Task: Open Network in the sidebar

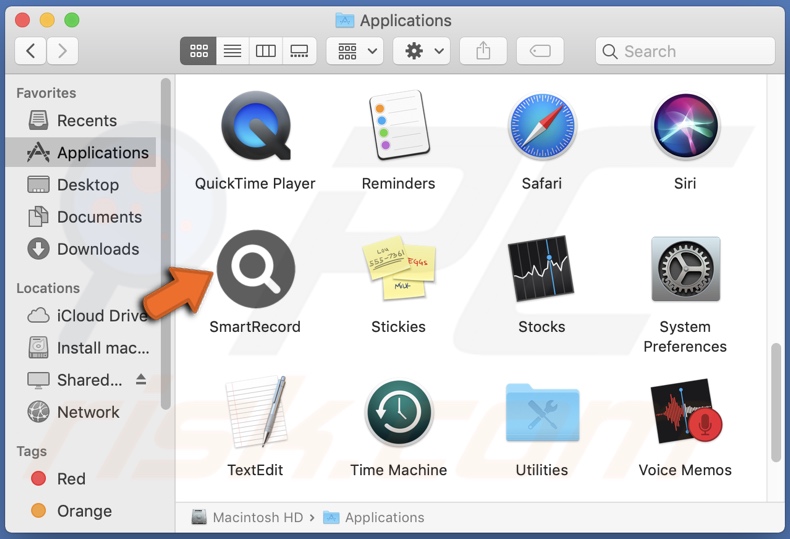Action: [x=81, y=412]
